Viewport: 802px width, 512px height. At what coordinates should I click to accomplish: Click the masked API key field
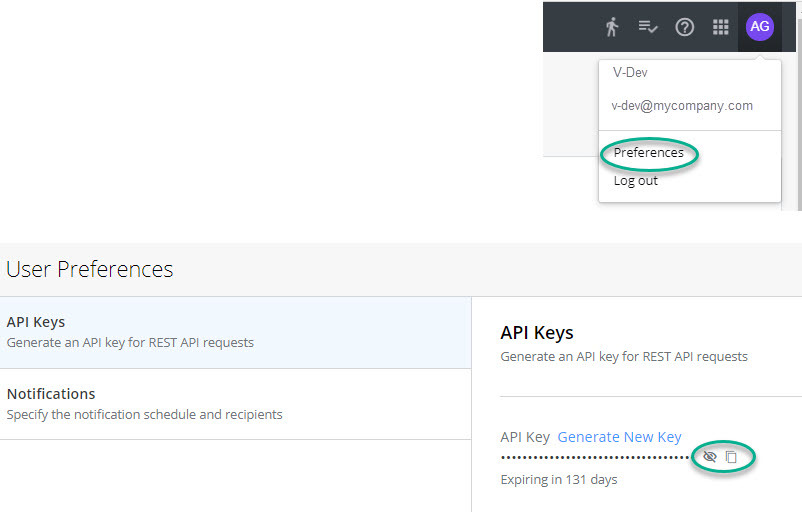[x=595, y=457]
